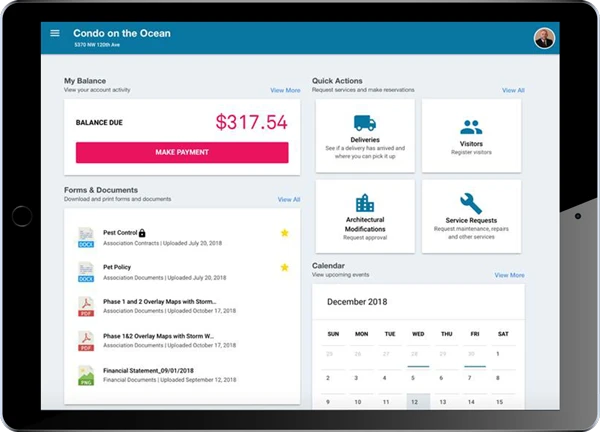Toggle the favorite star for Pest Control

(x=284, y=233)
